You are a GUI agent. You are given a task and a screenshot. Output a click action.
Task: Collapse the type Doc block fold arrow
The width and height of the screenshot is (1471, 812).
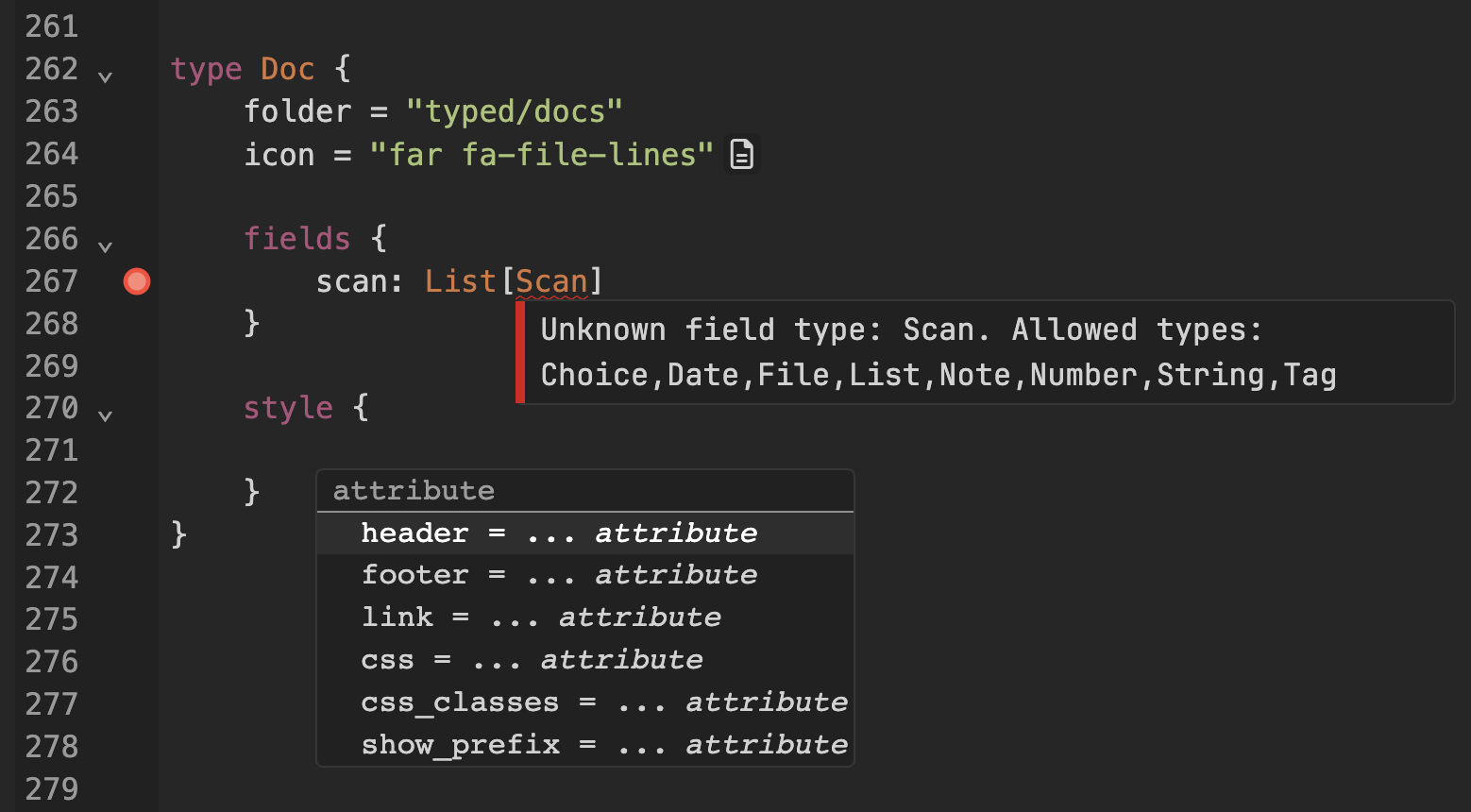(106, 76)
